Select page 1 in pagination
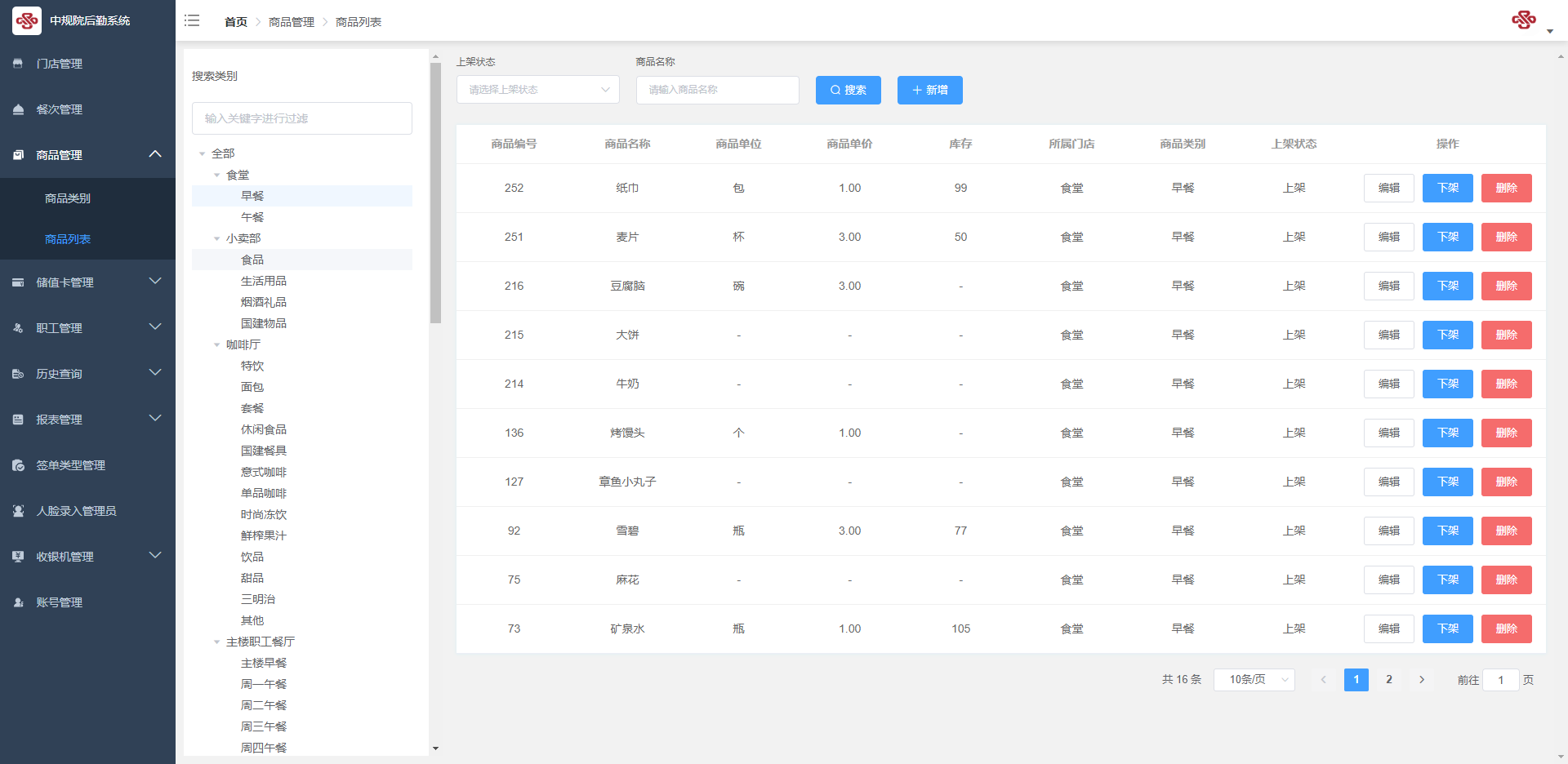The image size is (1568, 764). point(1356,679)
